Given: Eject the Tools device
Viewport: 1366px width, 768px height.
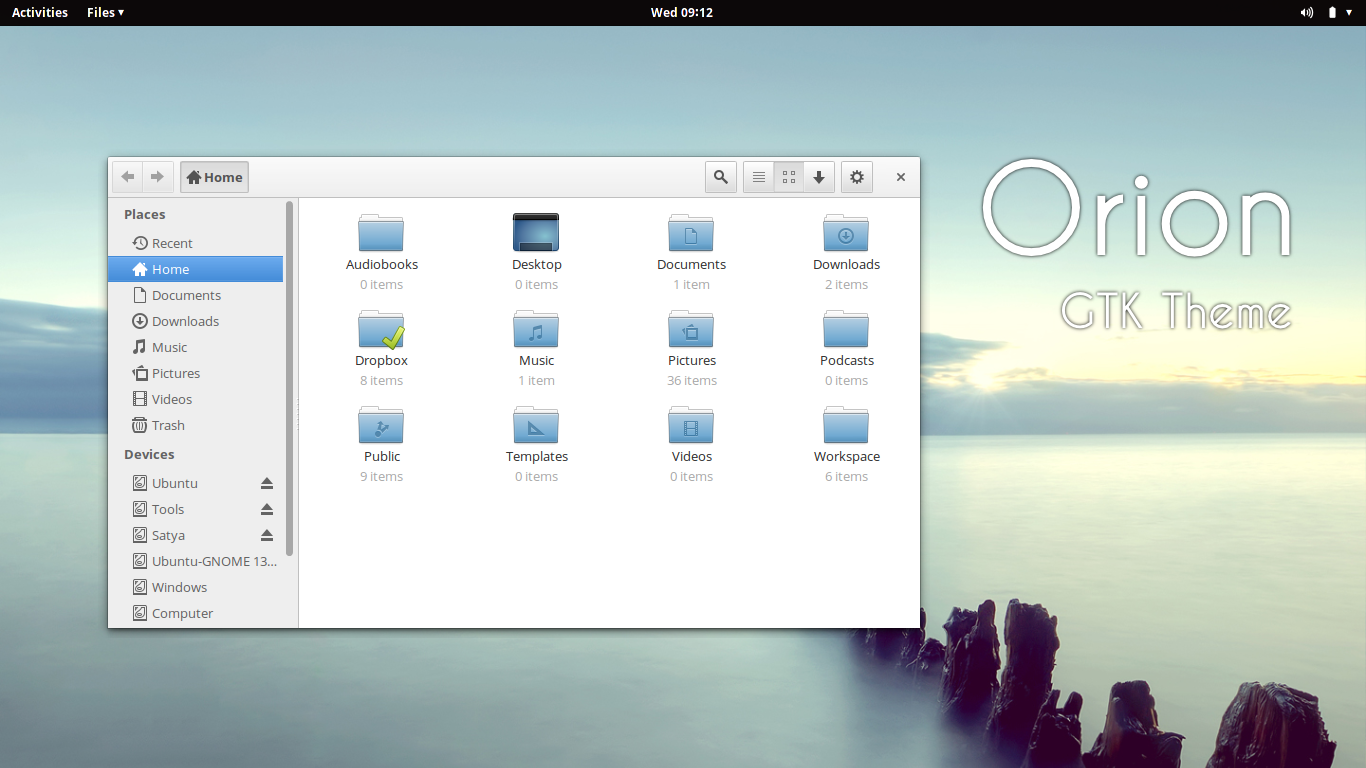Looking at the screenshot, I should click(x=267, y=509).
